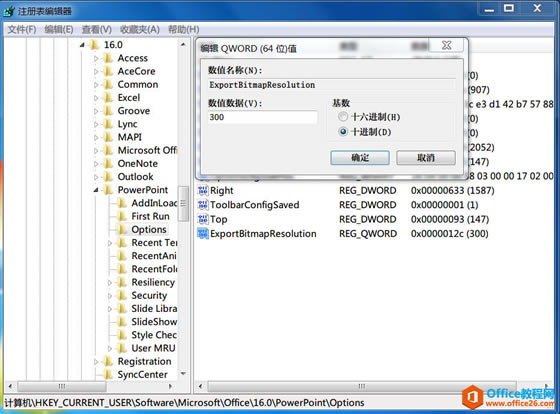Click the AceCore folder icon
Viewport: 560px width, 414px height.
(109, 71)
